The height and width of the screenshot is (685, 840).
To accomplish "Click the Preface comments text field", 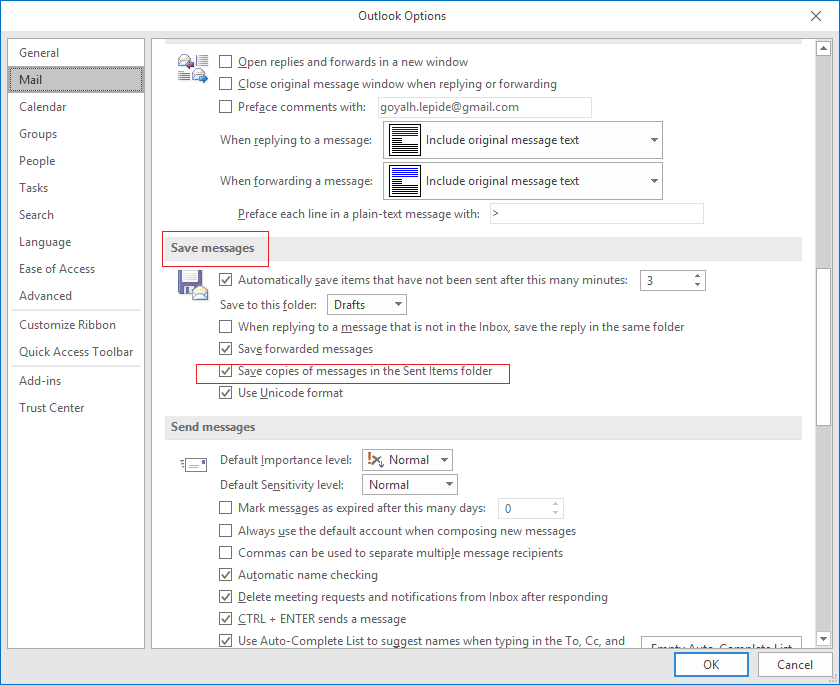I will 484,107.
